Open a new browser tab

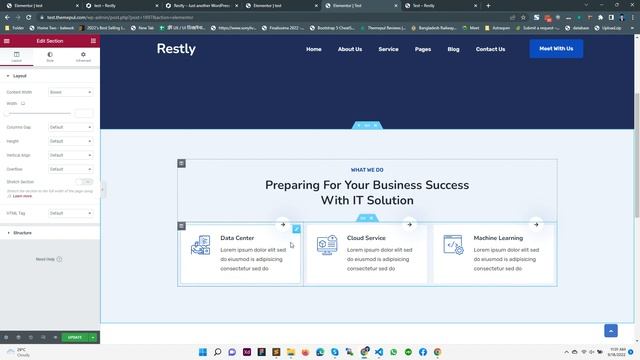(x=488, y=6)
